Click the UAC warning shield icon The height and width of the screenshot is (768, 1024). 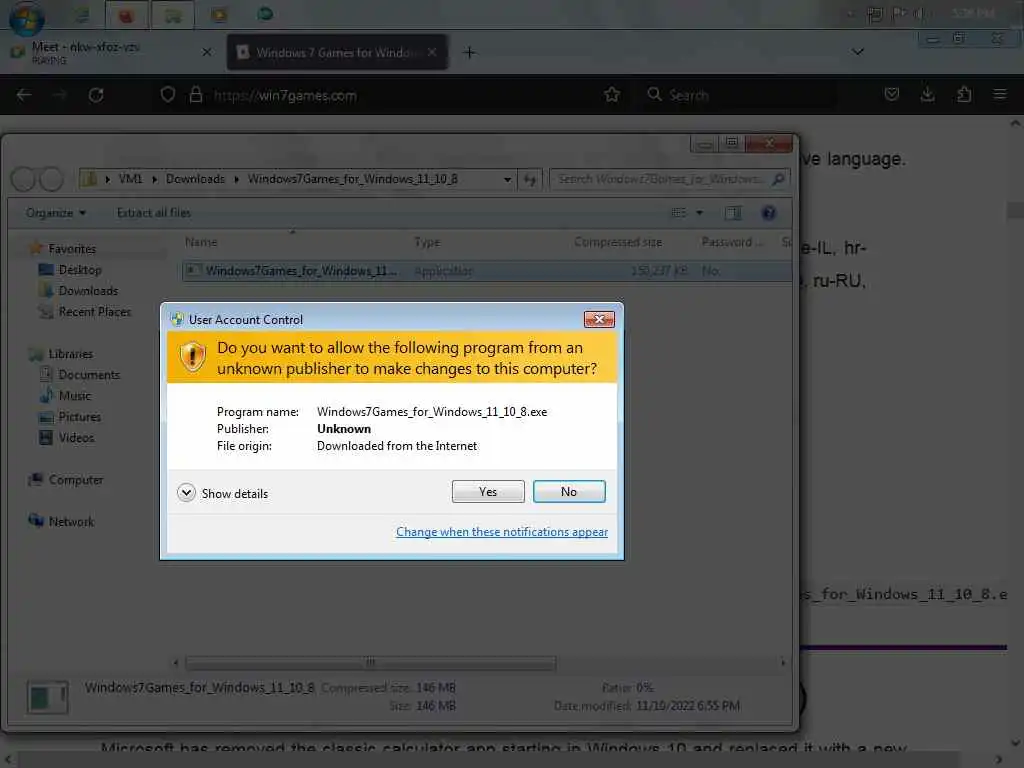pos(193,357)
